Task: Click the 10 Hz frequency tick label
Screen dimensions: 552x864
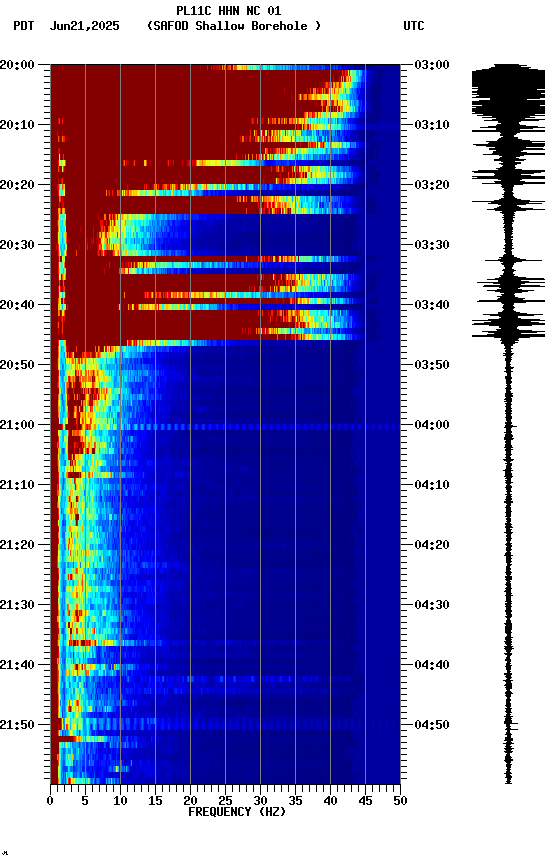Action: [120, 801]
